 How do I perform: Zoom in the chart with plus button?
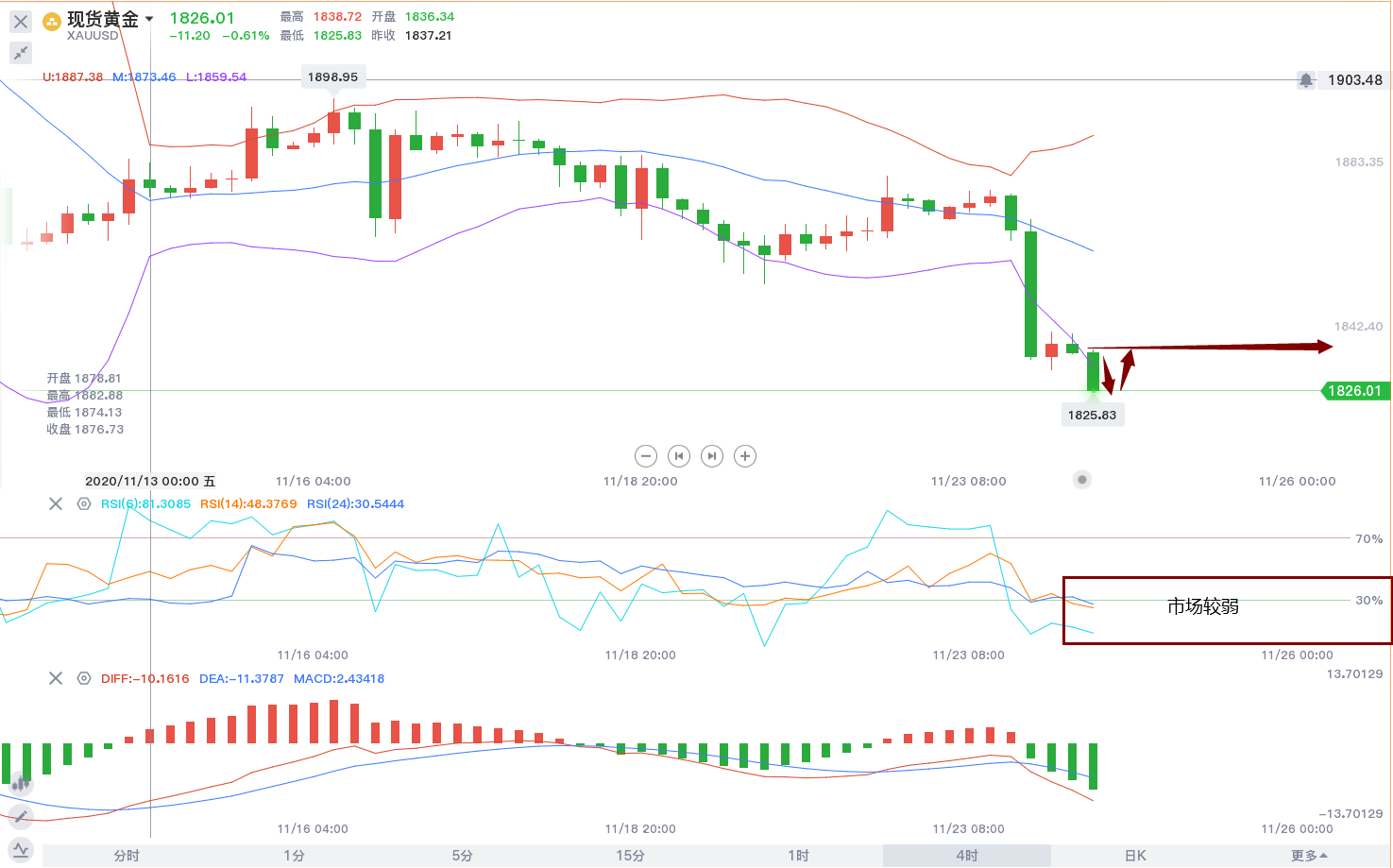coord(745,456)
